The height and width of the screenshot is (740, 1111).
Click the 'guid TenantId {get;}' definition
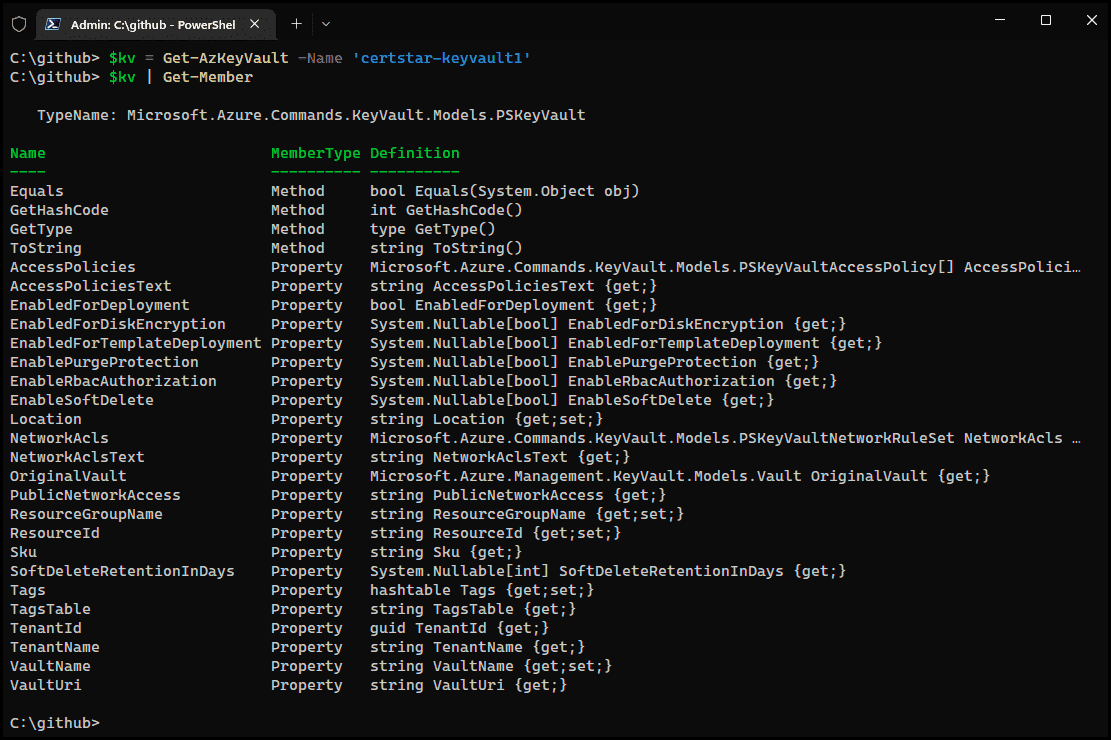(459, 628)
